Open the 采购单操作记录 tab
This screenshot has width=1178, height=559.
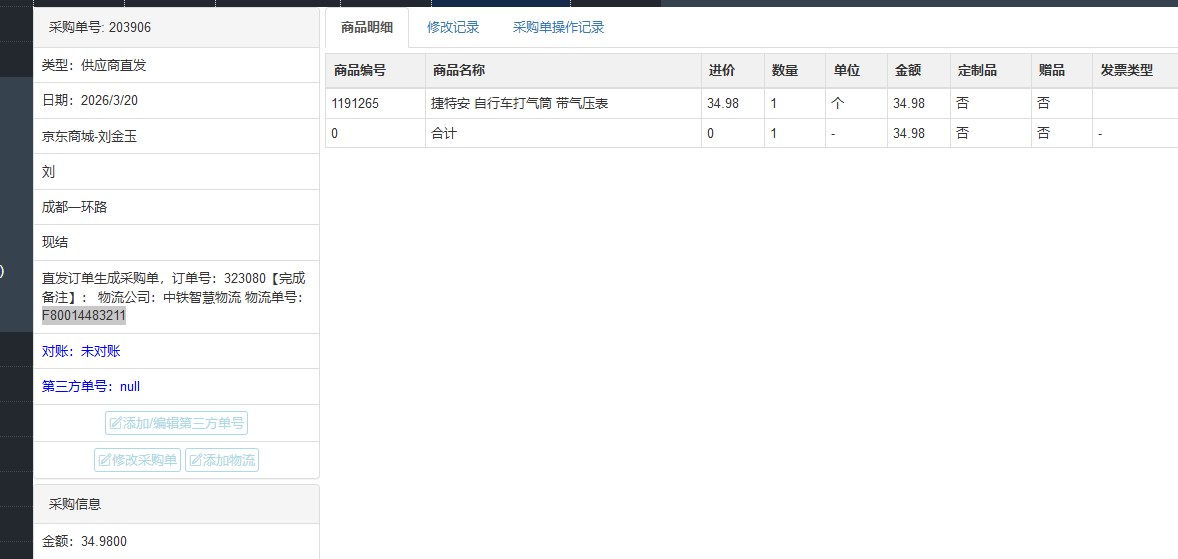click(558, 28)
